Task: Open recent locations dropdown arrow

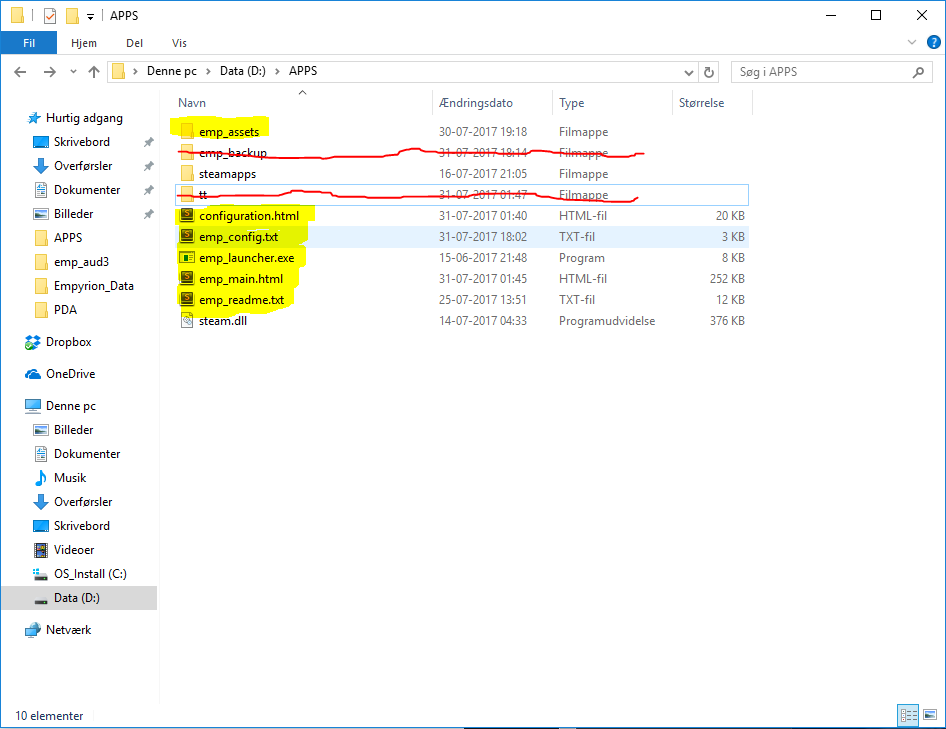Action: click(73, 72)
